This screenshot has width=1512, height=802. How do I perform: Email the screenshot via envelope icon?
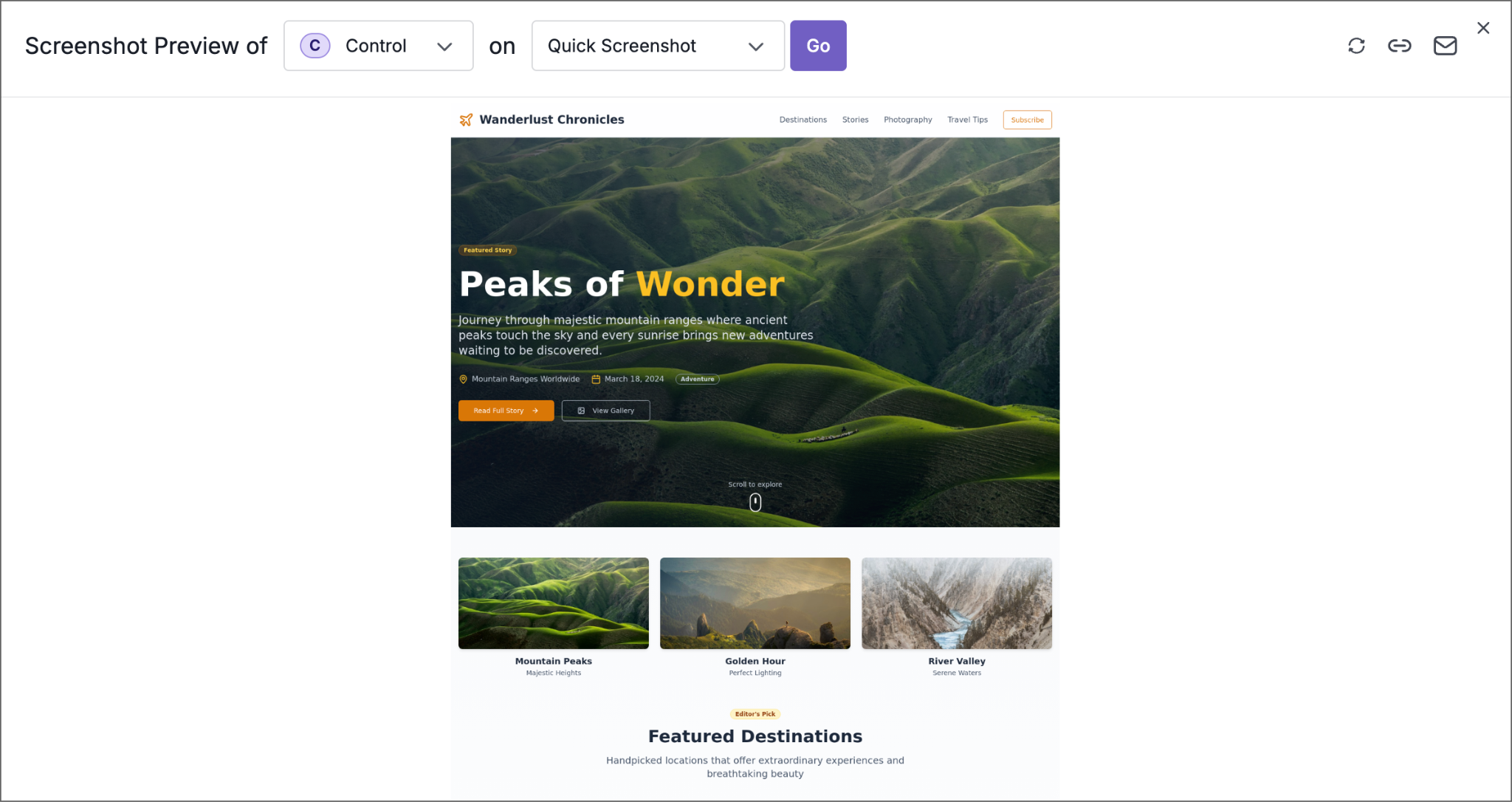point(1445,46)
